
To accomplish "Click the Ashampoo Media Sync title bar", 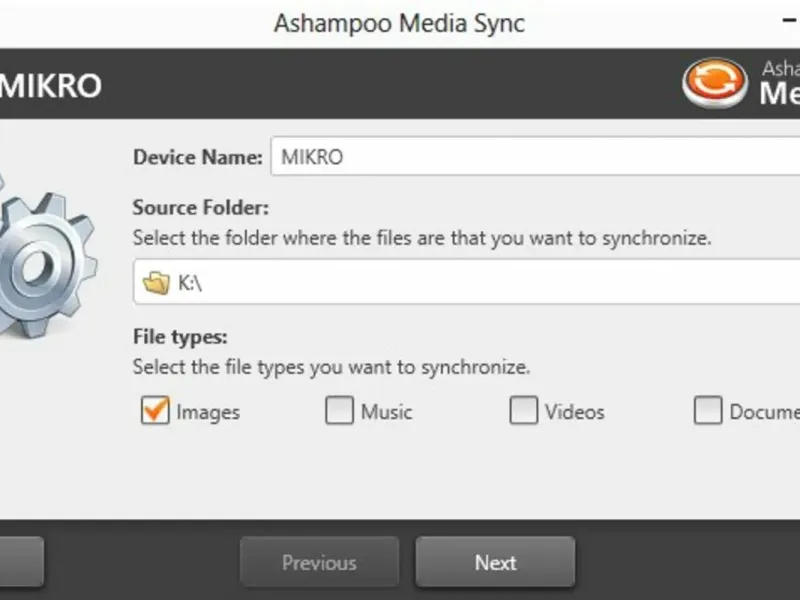I will [x=400, y=23].
